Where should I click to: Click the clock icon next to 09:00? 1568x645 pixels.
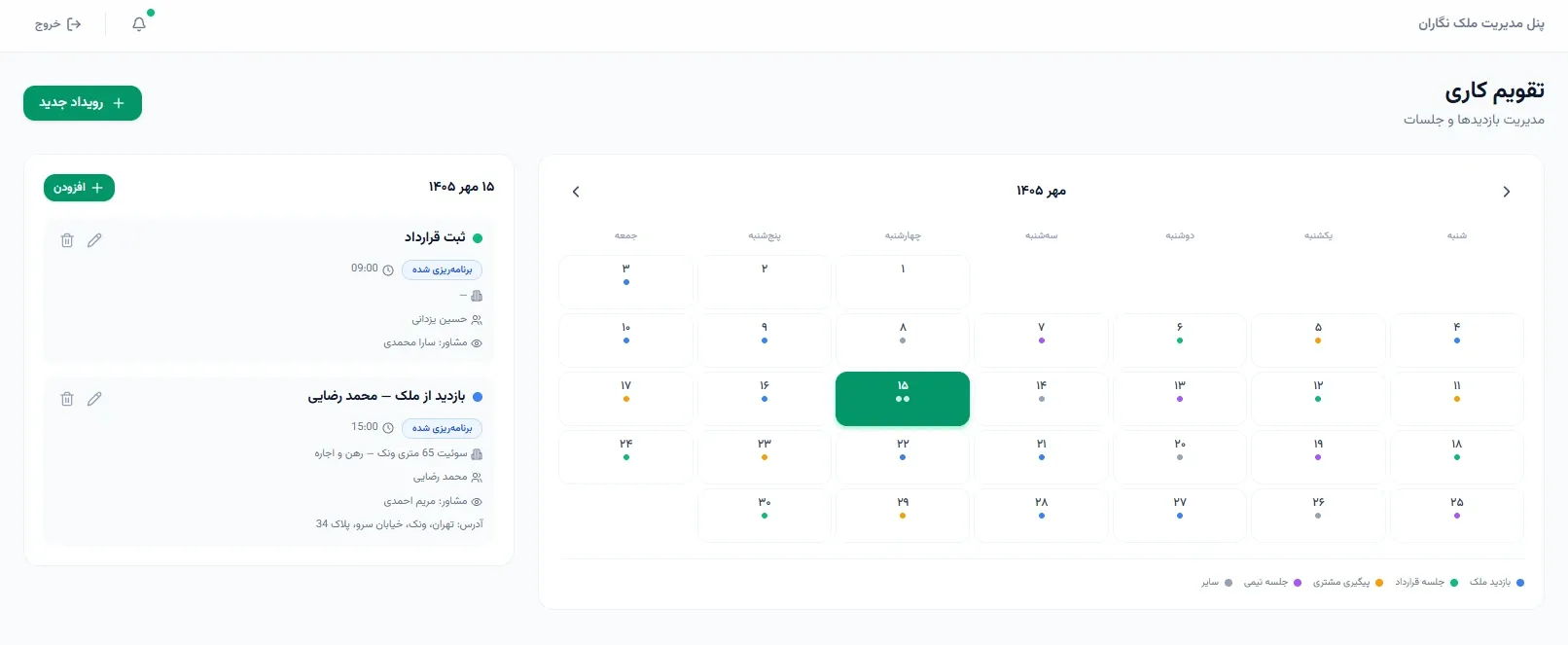click(x=388, y=270)
